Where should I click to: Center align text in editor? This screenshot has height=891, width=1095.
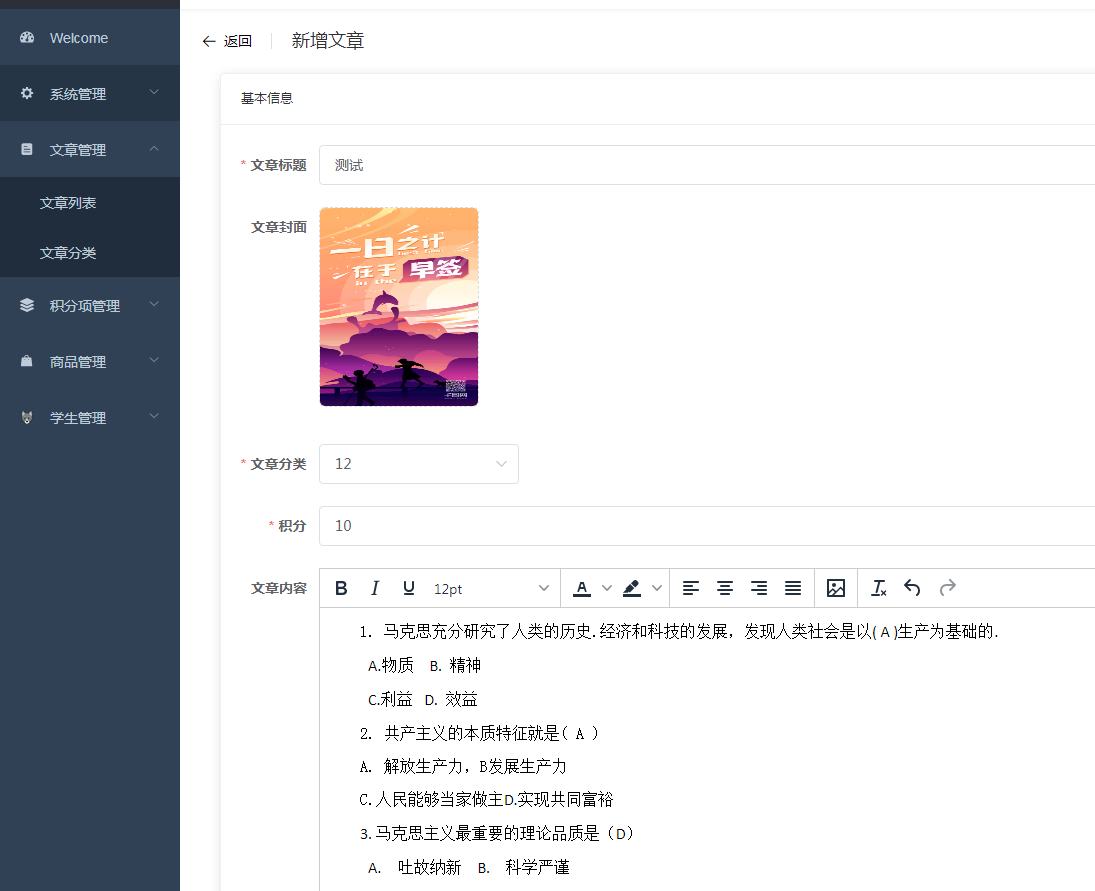click(x=725, y=589)
